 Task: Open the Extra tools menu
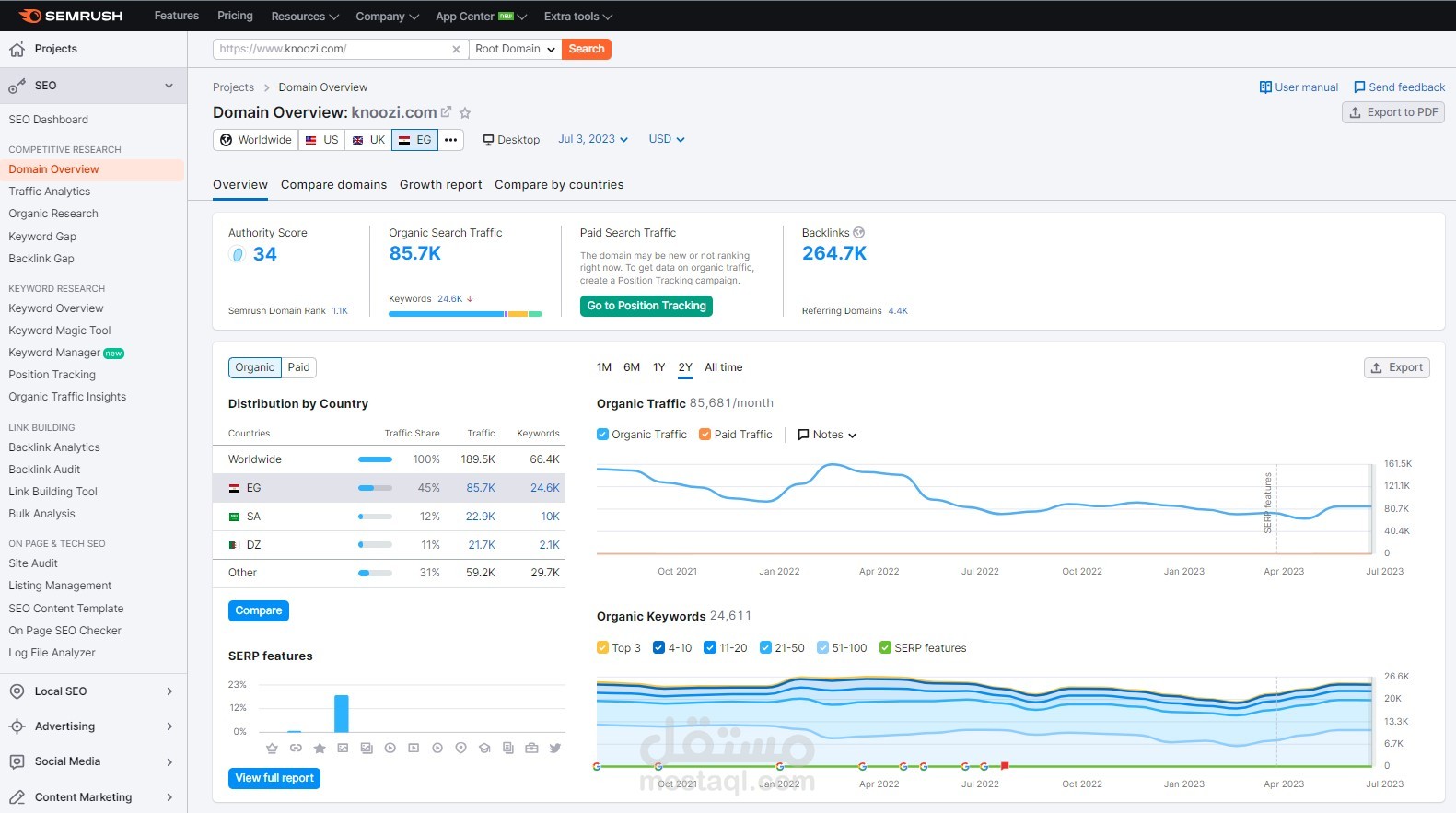point(578,17)
